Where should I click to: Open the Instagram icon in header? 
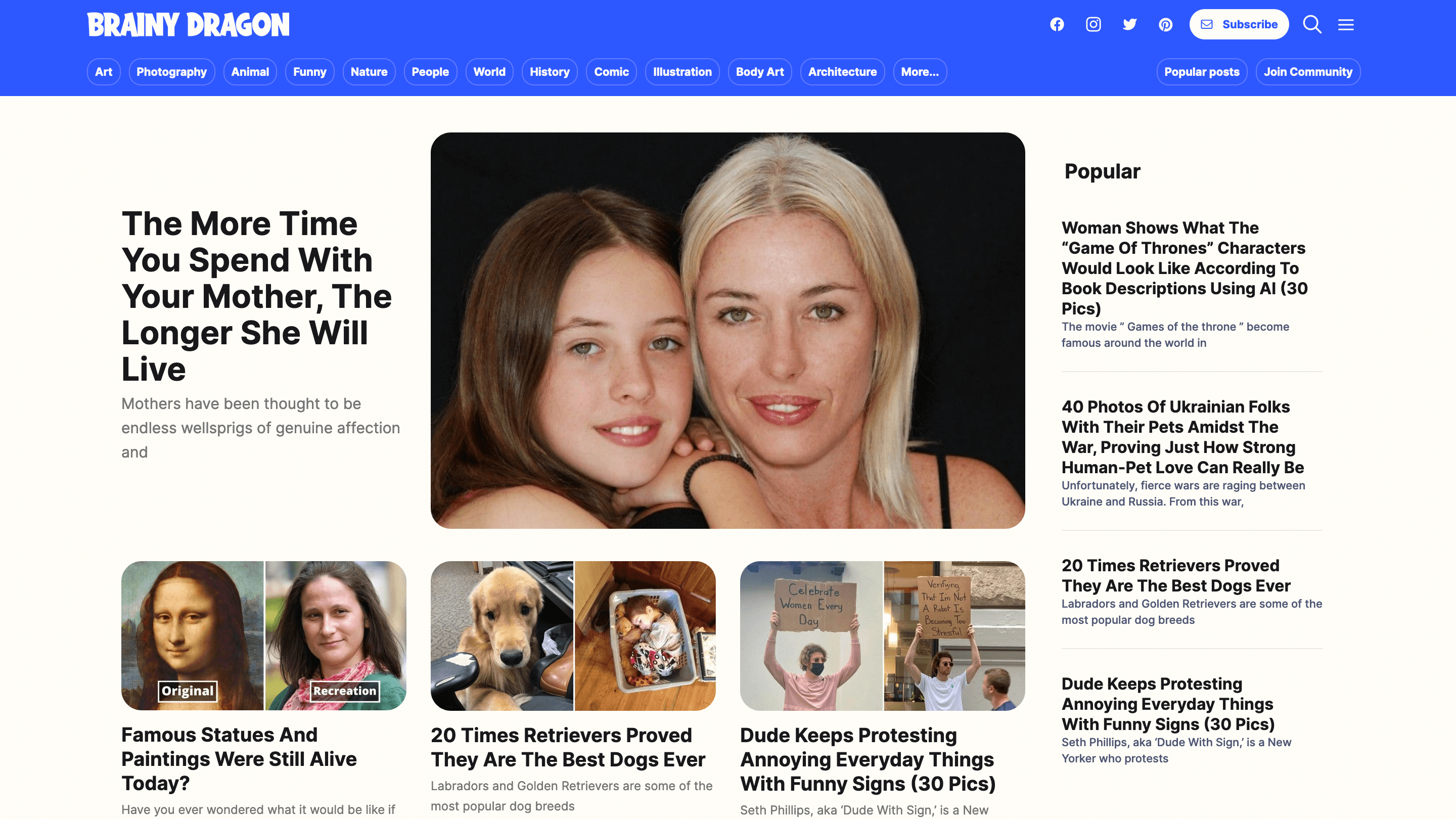pyautogui.click(x=1093, y=24)
